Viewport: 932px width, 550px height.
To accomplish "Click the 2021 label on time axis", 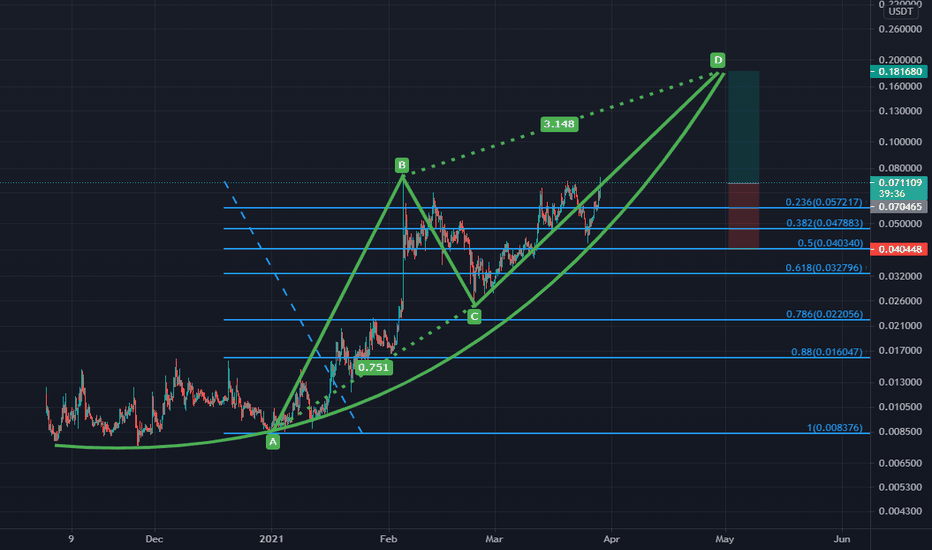I will pos(272,539).
